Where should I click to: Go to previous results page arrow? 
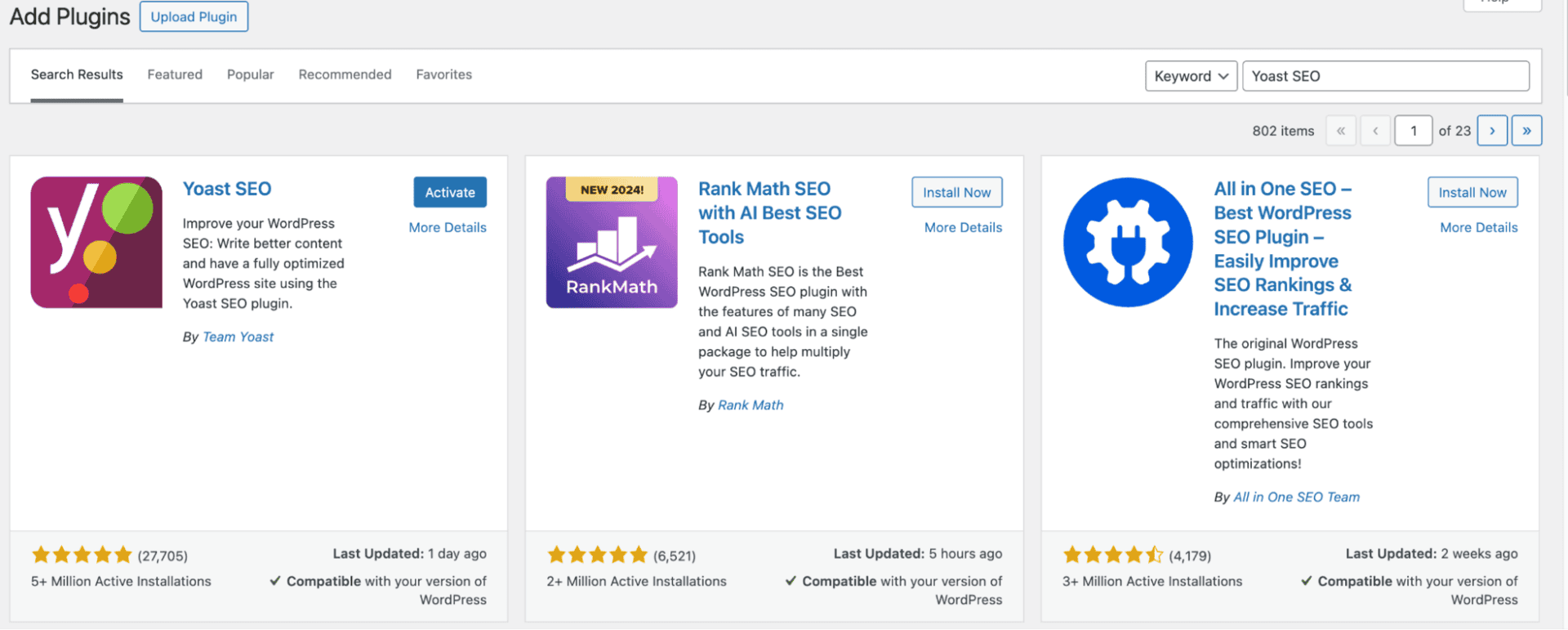tap(1375, 131)
